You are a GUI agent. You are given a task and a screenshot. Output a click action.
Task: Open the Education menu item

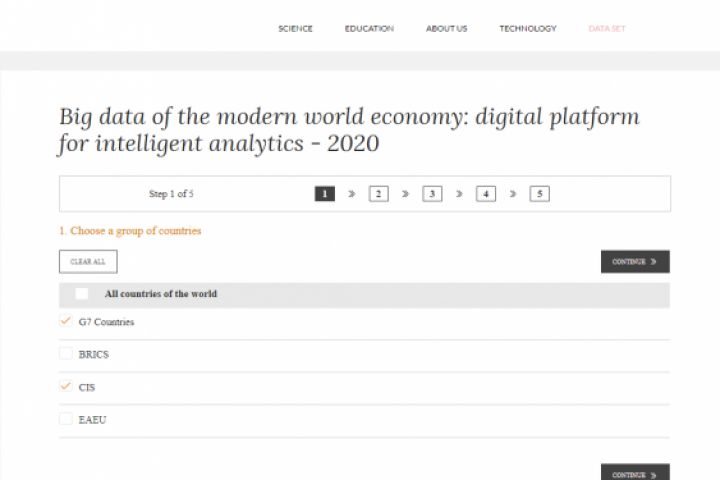pyautogui.click(x=369, y=29)
